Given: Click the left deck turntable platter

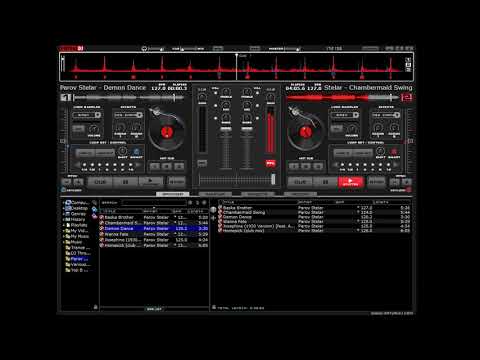Looking at the screenshot, I should pos(167,132).
